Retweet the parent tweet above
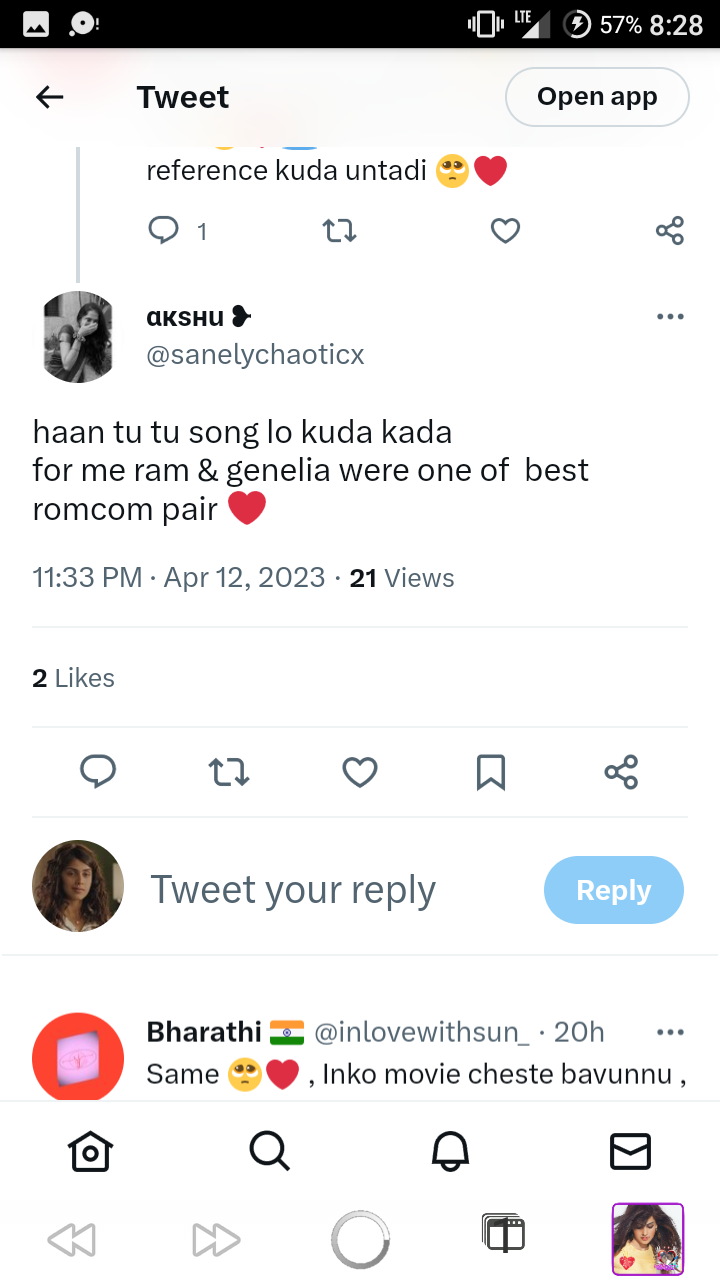720x1280 pixels. pos(340,231)
